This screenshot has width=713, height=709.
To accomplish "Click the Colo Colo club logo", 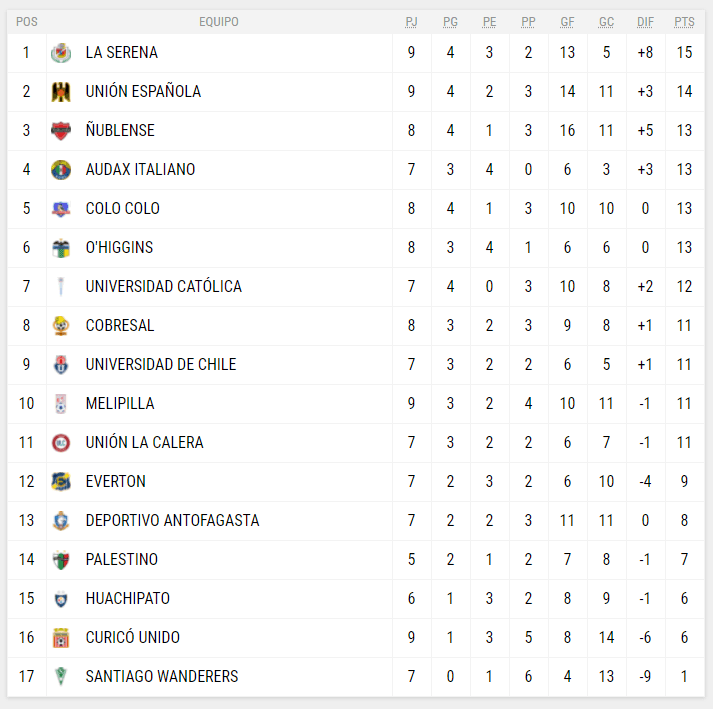I will pyautogui.click(x=61, y=209).
